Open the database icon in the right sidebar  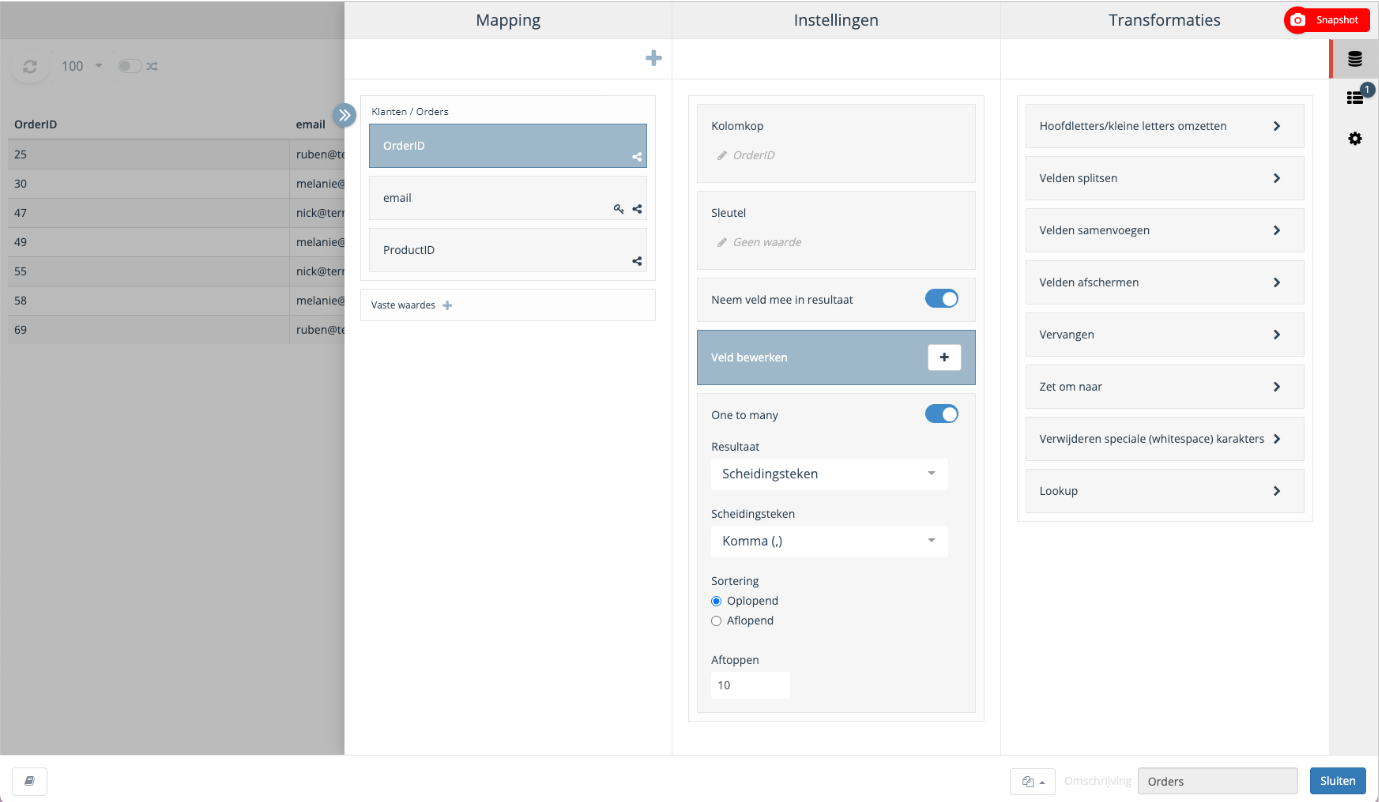tap(1355, 59)
